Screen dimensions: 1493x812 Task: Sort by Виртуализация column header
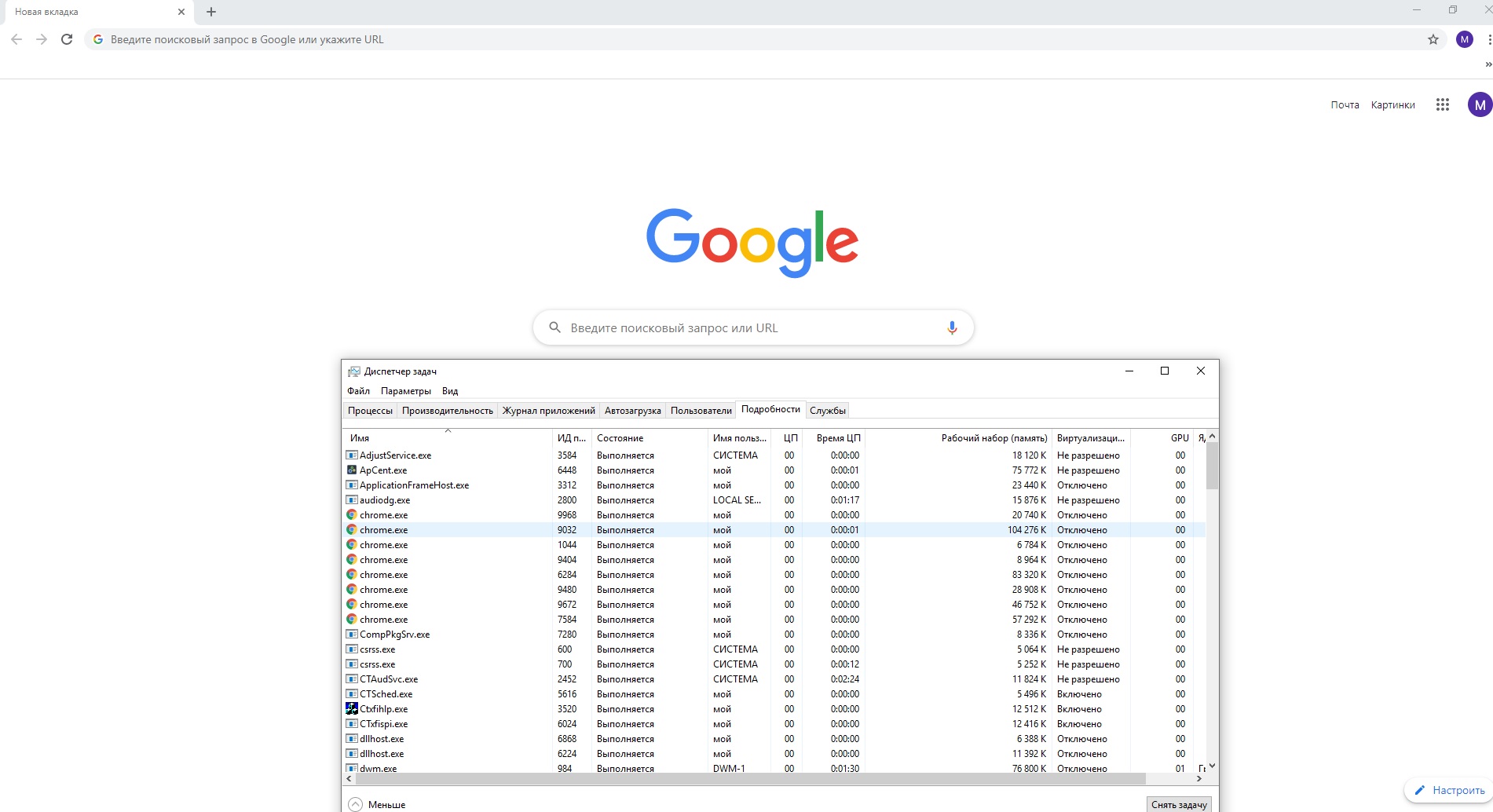click(x=1091, y=438)
